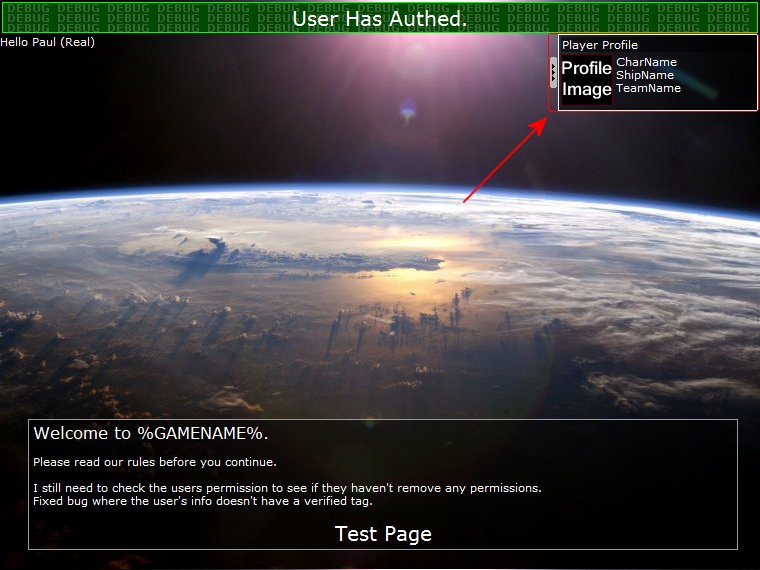
Task: Click the User Has Authed banner
Action: click(380, 18)
